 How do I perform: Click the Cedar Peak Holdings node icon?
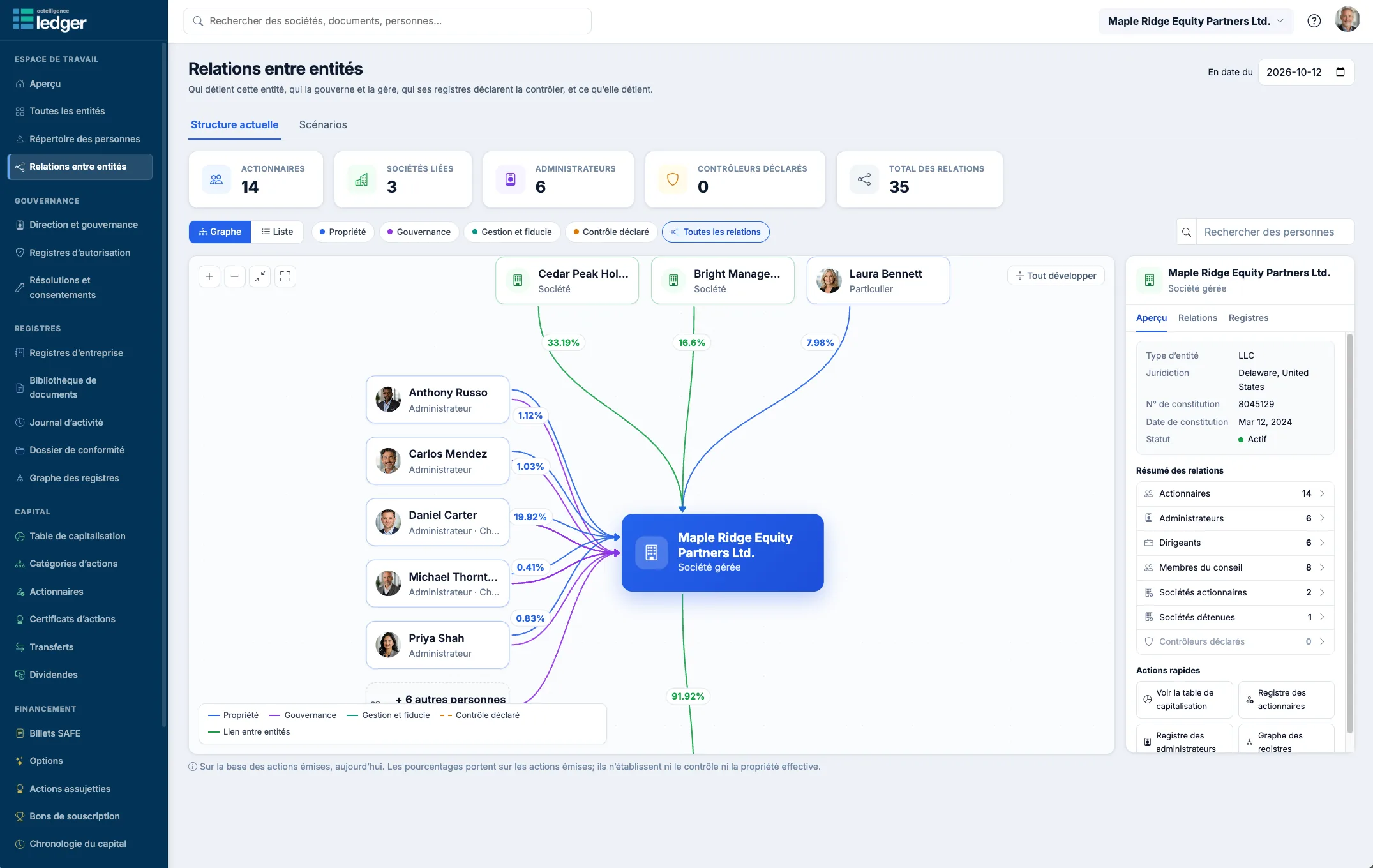click(518, 280)
